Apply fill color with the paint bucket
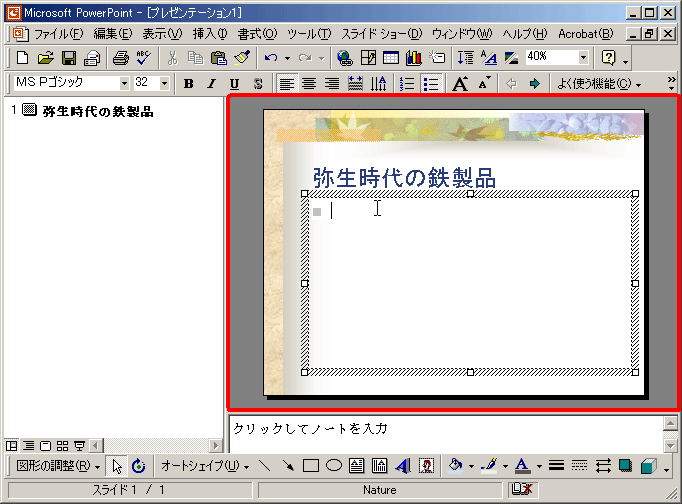682x504 pixels. [455, 466]
